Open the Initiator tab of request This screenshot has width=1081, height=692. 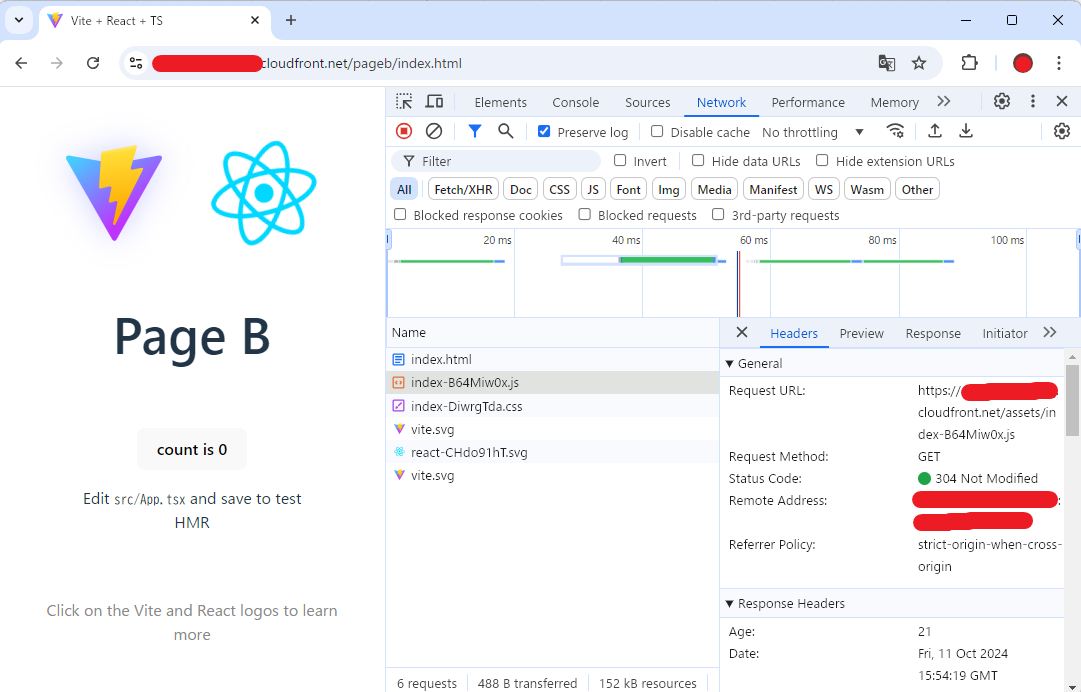tap(1004, 333)
